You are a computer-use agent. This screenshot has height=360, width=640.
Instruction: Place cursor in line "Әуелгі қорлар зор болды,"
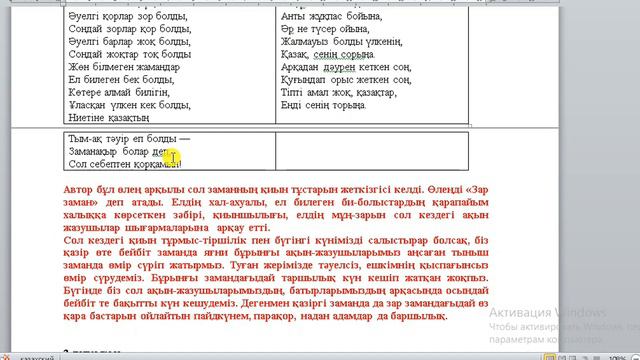(x=128, y=16)
